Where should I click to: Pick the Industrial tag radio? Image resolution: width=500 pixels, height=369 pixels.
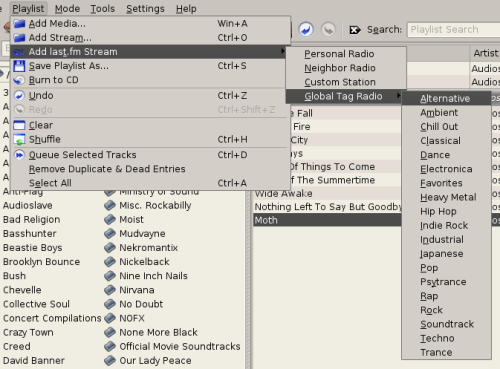(x=446, y=239)
